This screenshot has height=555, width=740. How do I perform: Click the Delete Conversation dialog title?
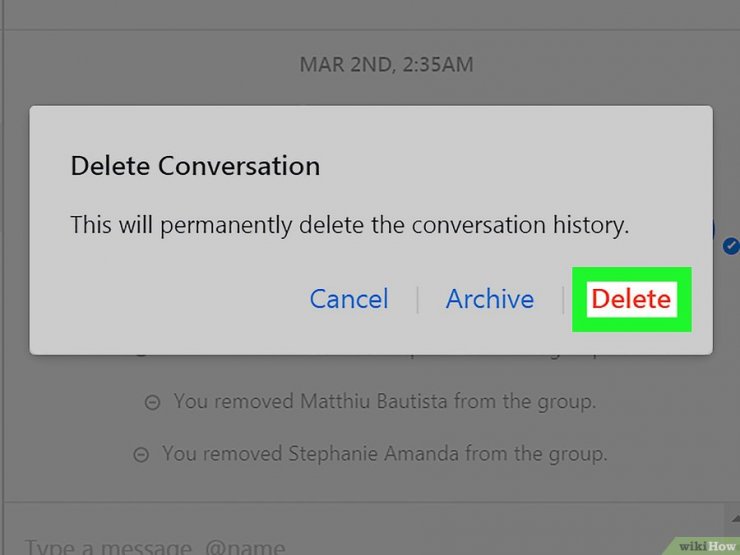tap(195, 166)
